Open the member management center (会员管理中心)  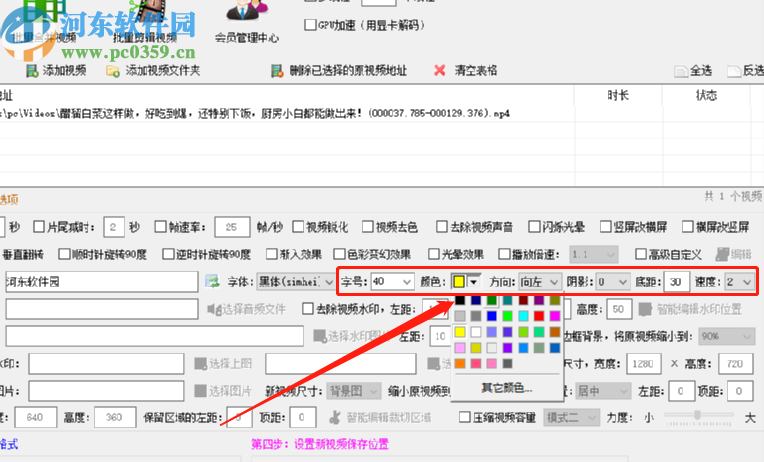coord(247,23)
